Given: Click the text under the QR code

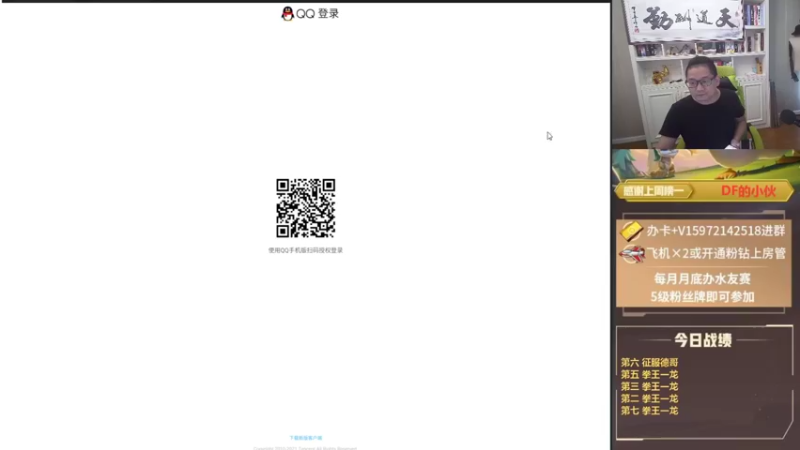Looking at the screenshot, I should coord(306,251).
